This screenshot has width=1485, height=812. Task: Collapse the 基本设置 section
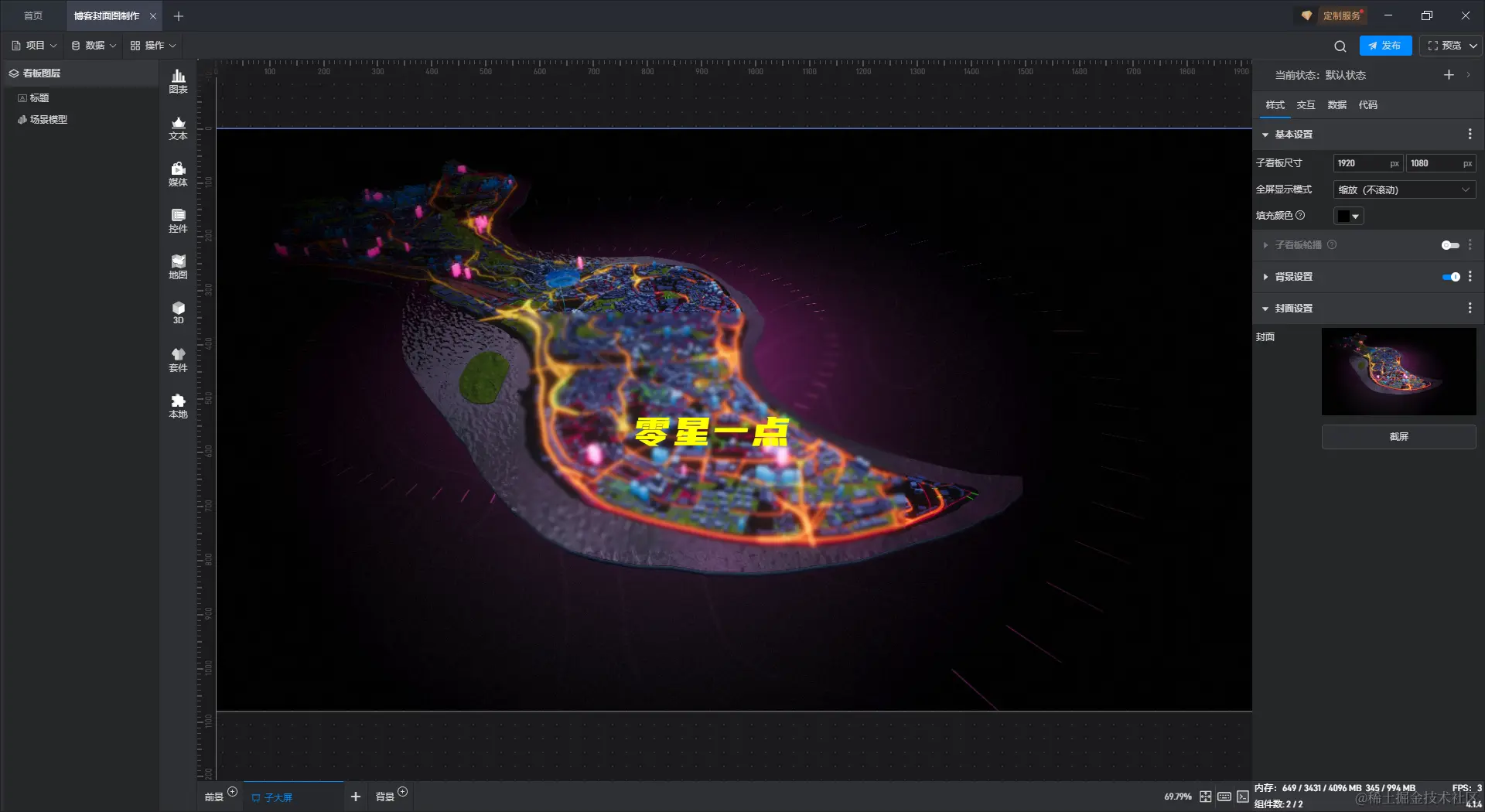(1265, 135)
